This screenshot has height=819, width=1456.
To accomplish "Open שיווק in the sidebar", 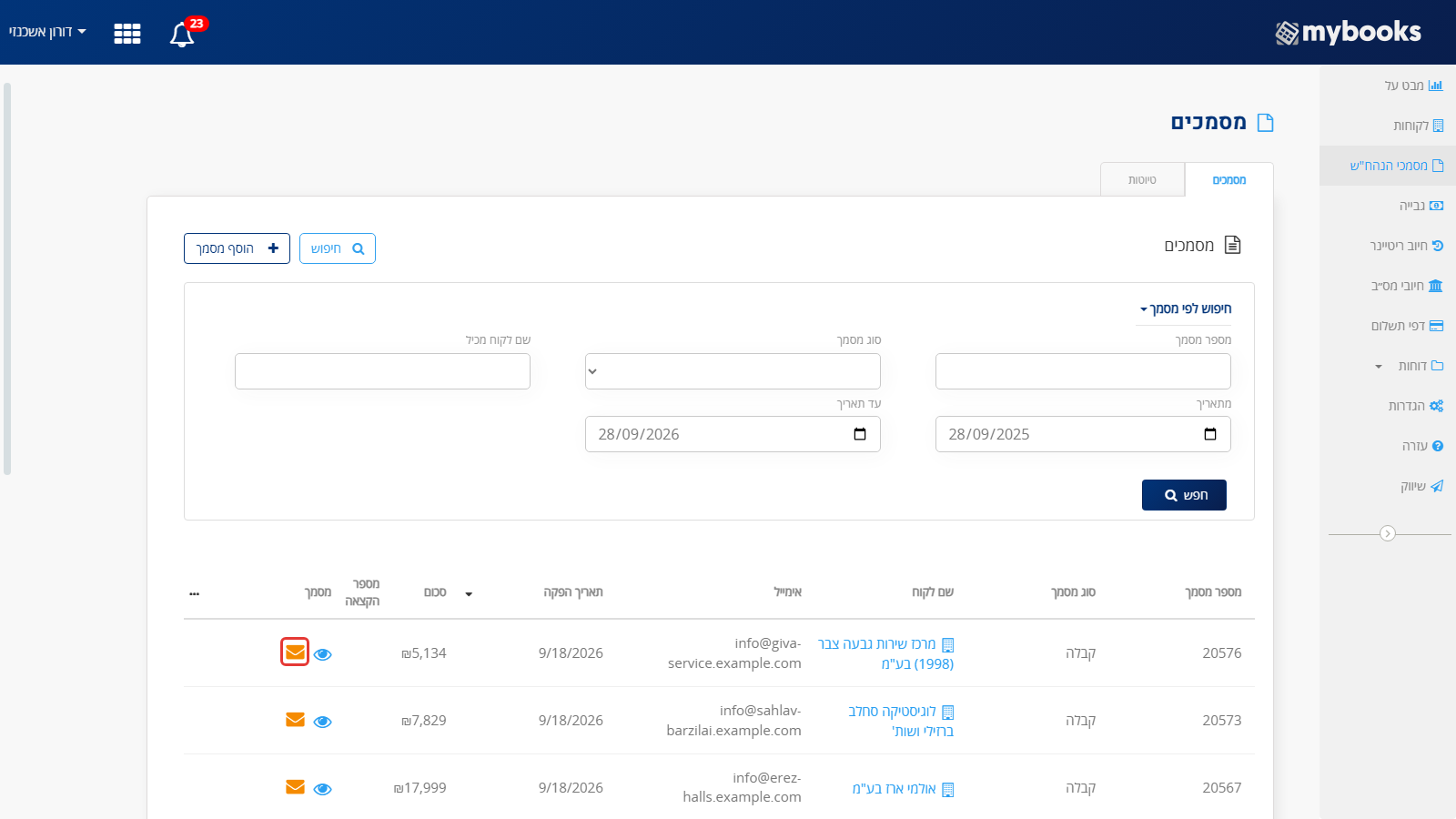I will pos(1421,486).
